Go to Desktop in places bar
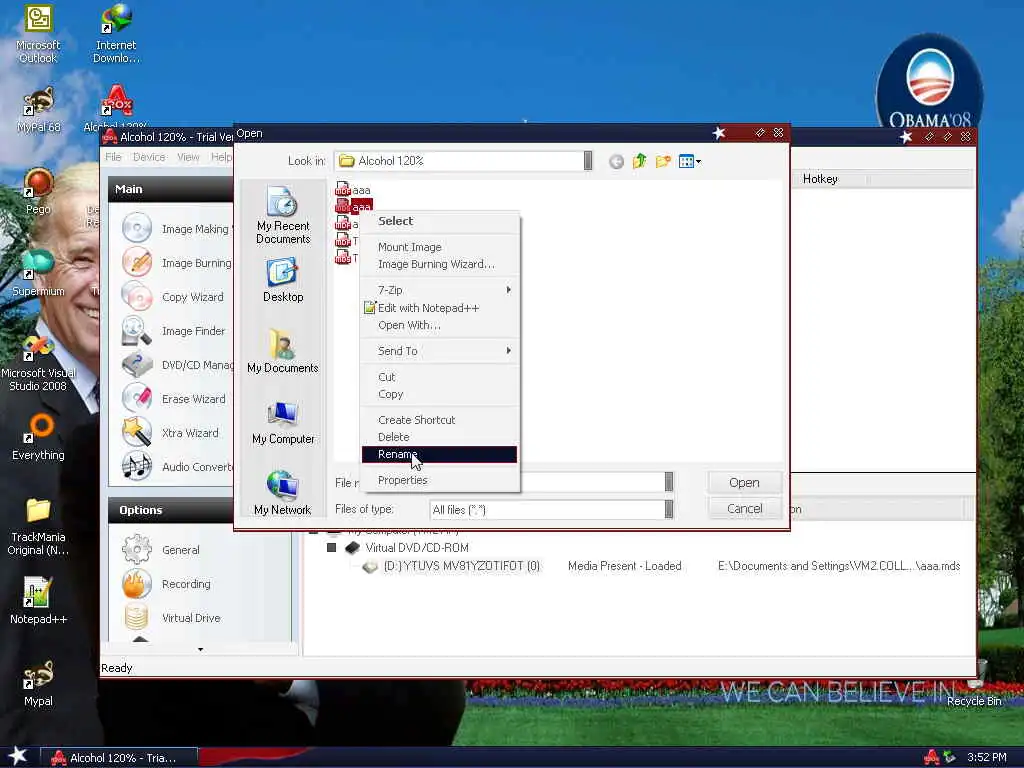This screenshot has height=768, width=1024. pyautogui.click(x=283, y=280)
